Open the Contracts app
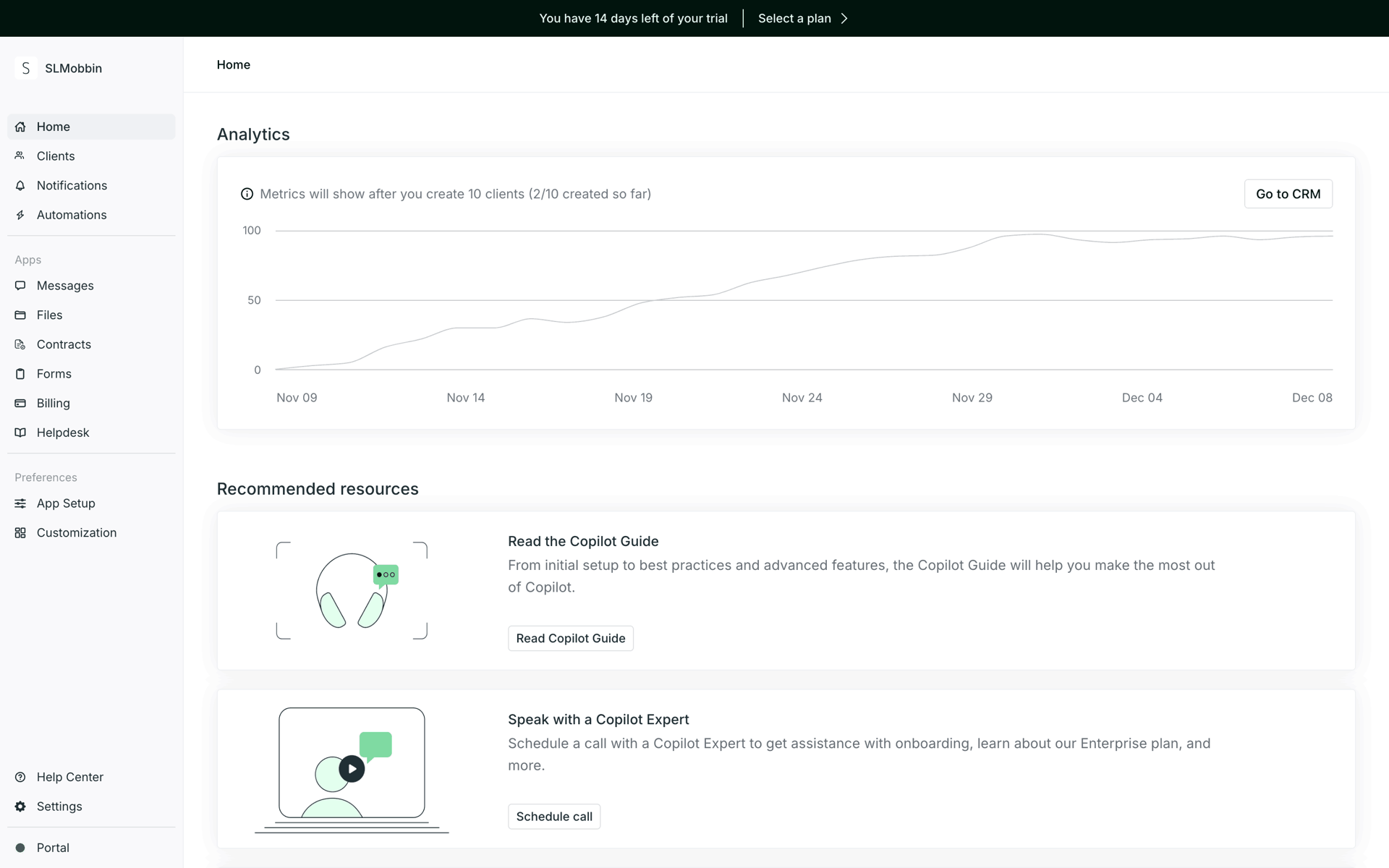This screenshot has height=868, width=1389. click(x=91, y=344)
